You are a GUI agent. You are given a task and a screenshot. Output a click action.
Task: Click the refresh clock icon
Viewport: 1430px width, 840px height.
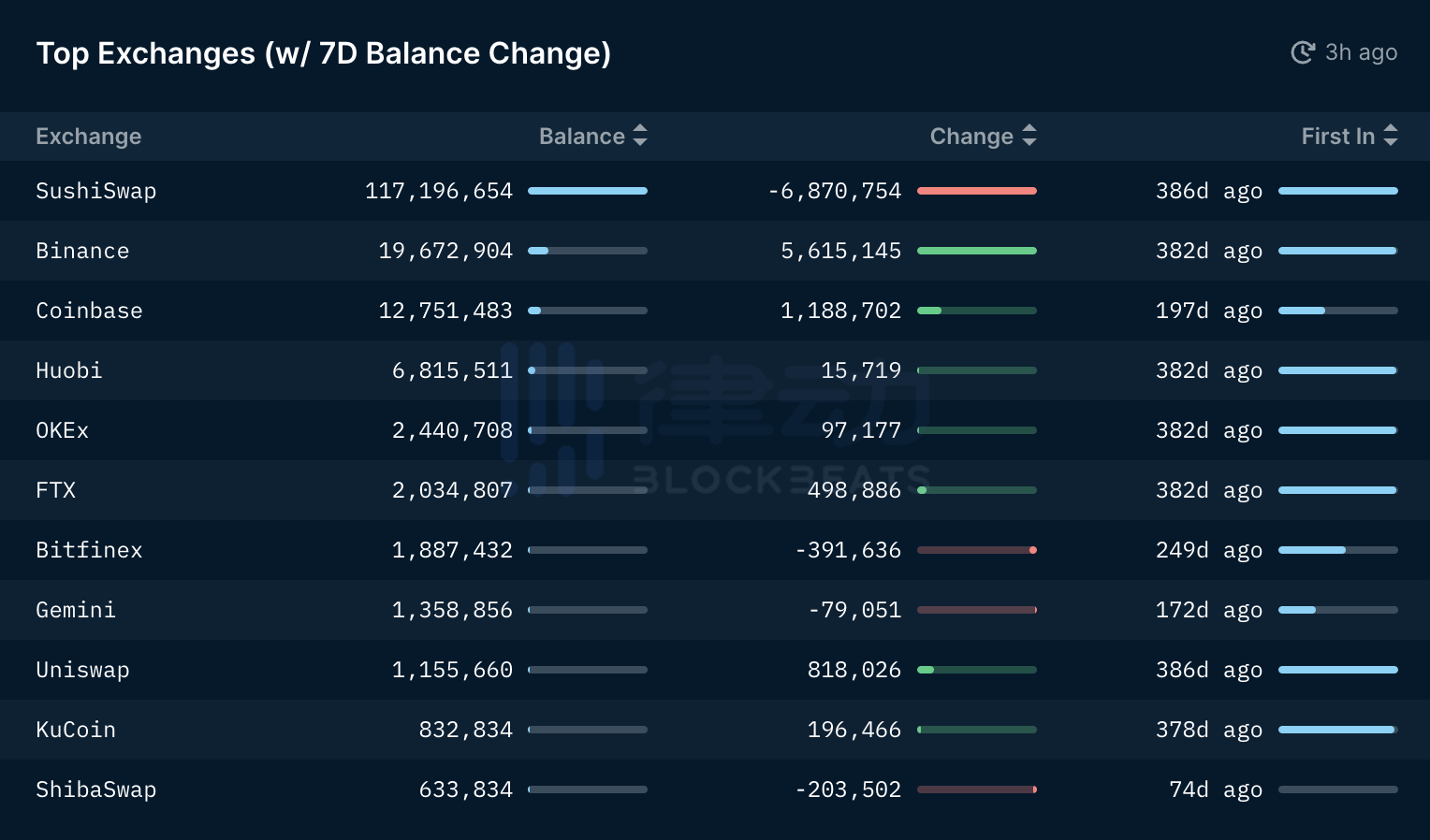(1303, 52)
